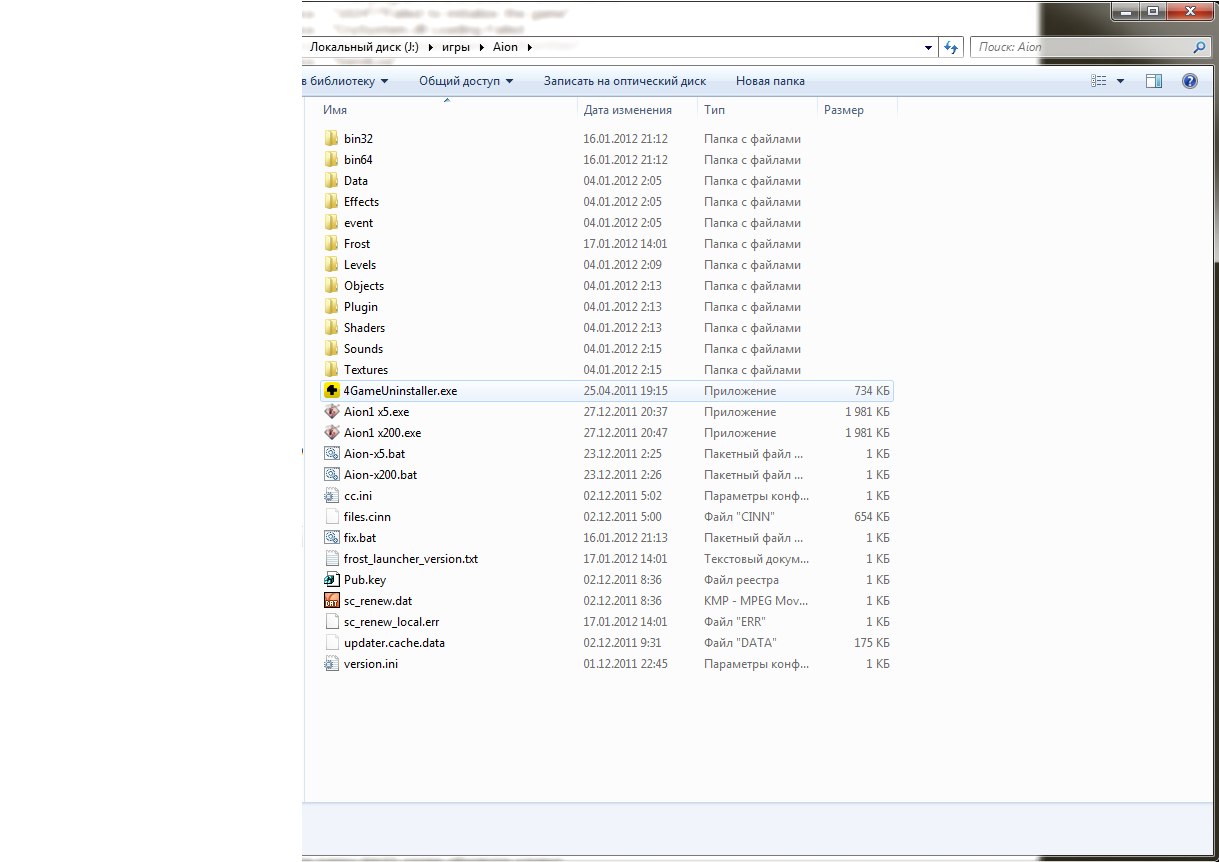Select the frost_launcher_version.txt text icon

[332, 559]
